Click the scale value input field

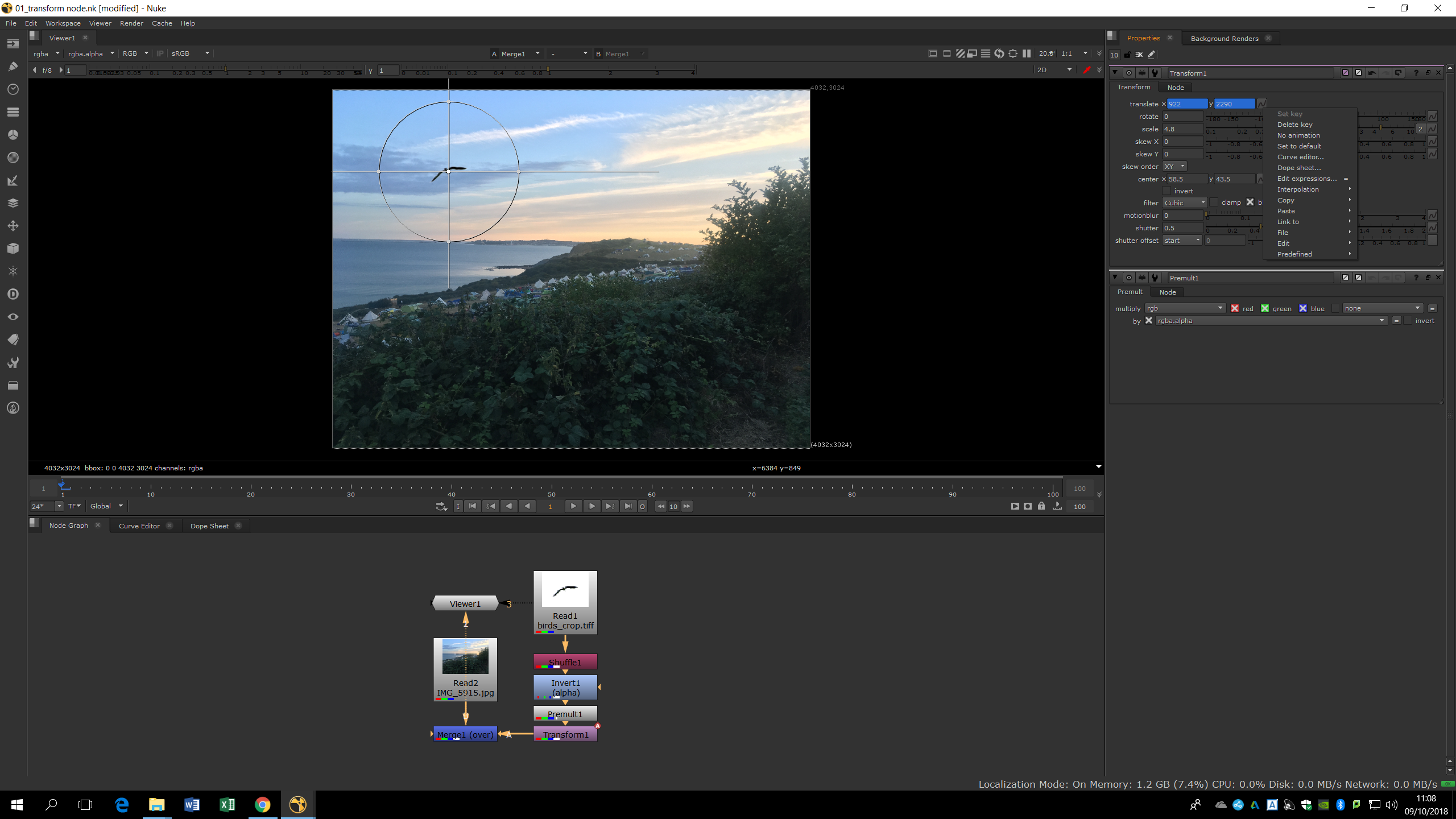click(1182, 129)
